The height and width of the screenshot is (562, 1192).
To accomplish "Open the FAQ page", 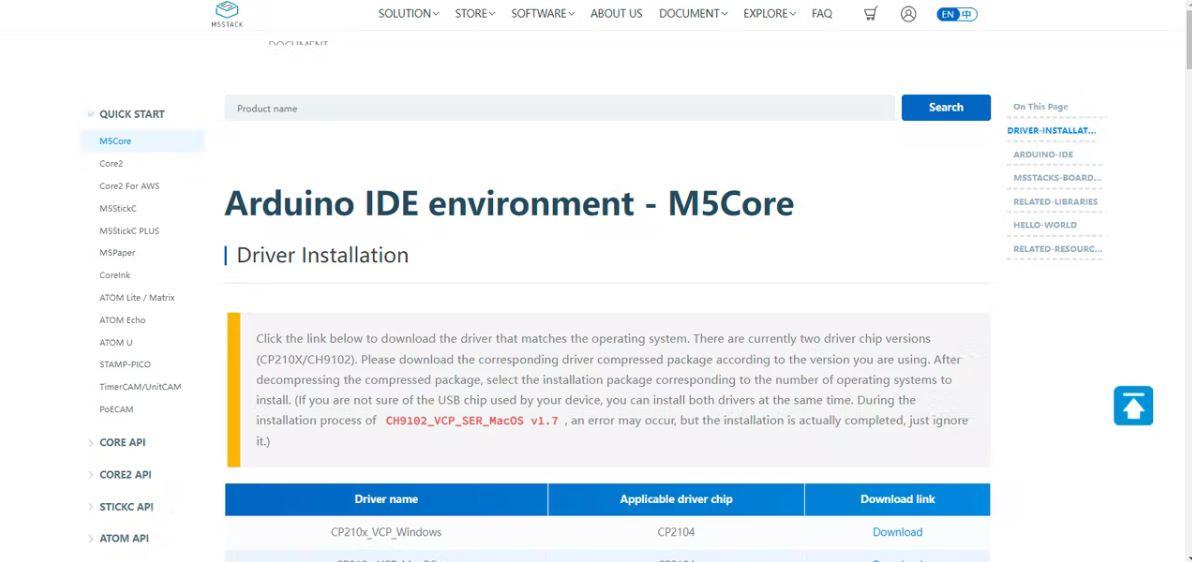I will tap(822, 14).
